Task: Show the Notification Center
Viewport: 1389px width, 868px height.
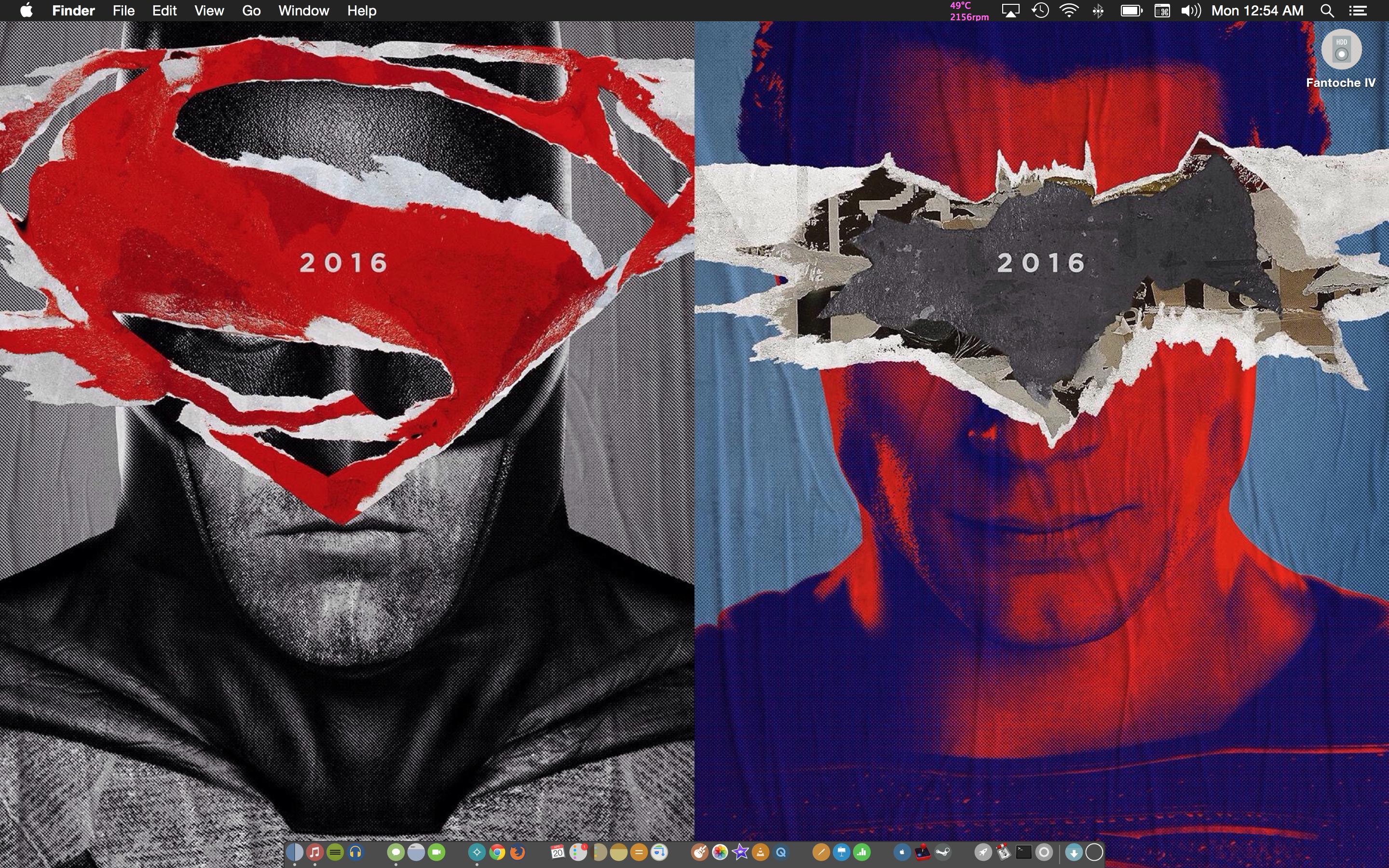Action: (x=1358, y=11)
